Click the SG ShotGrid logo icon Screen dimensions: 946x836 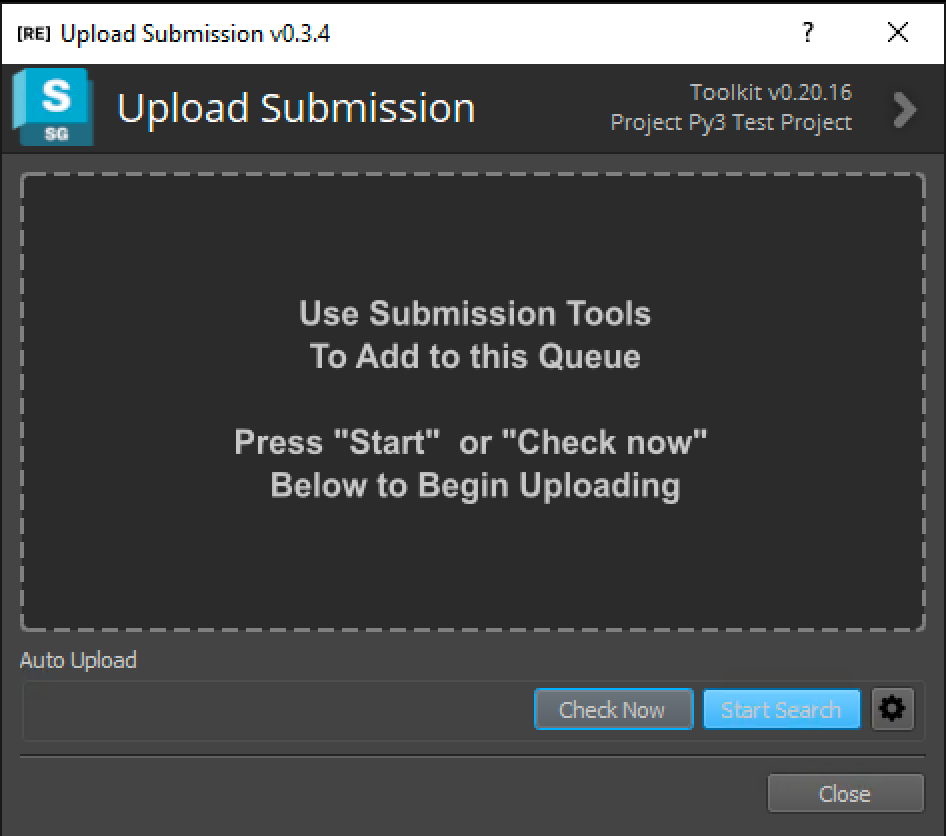pos(53,107)
